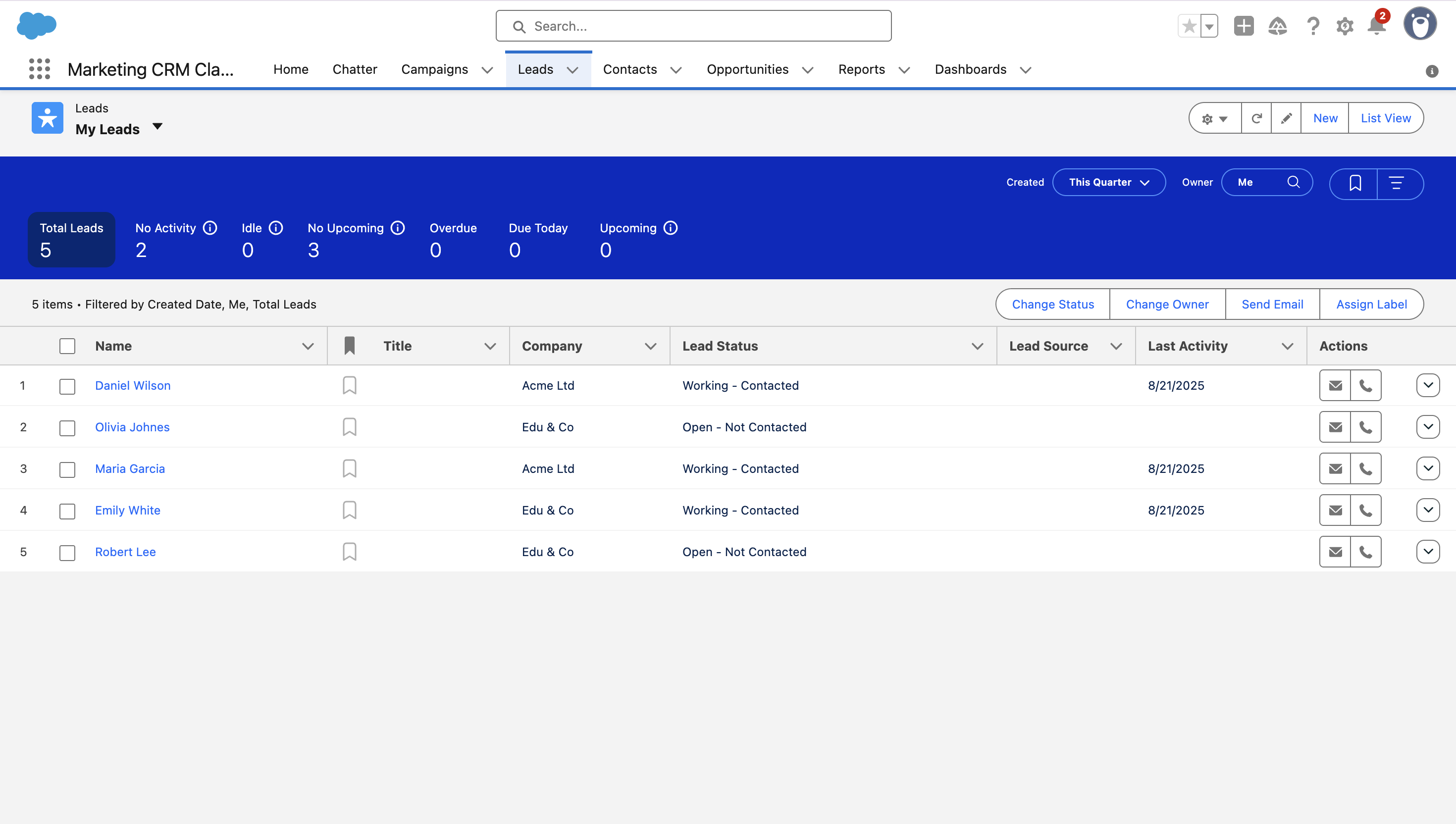Viewport: 1456px width, 824px height.
Task: Open Setup gear icon in header
Action: (1345, 26)
